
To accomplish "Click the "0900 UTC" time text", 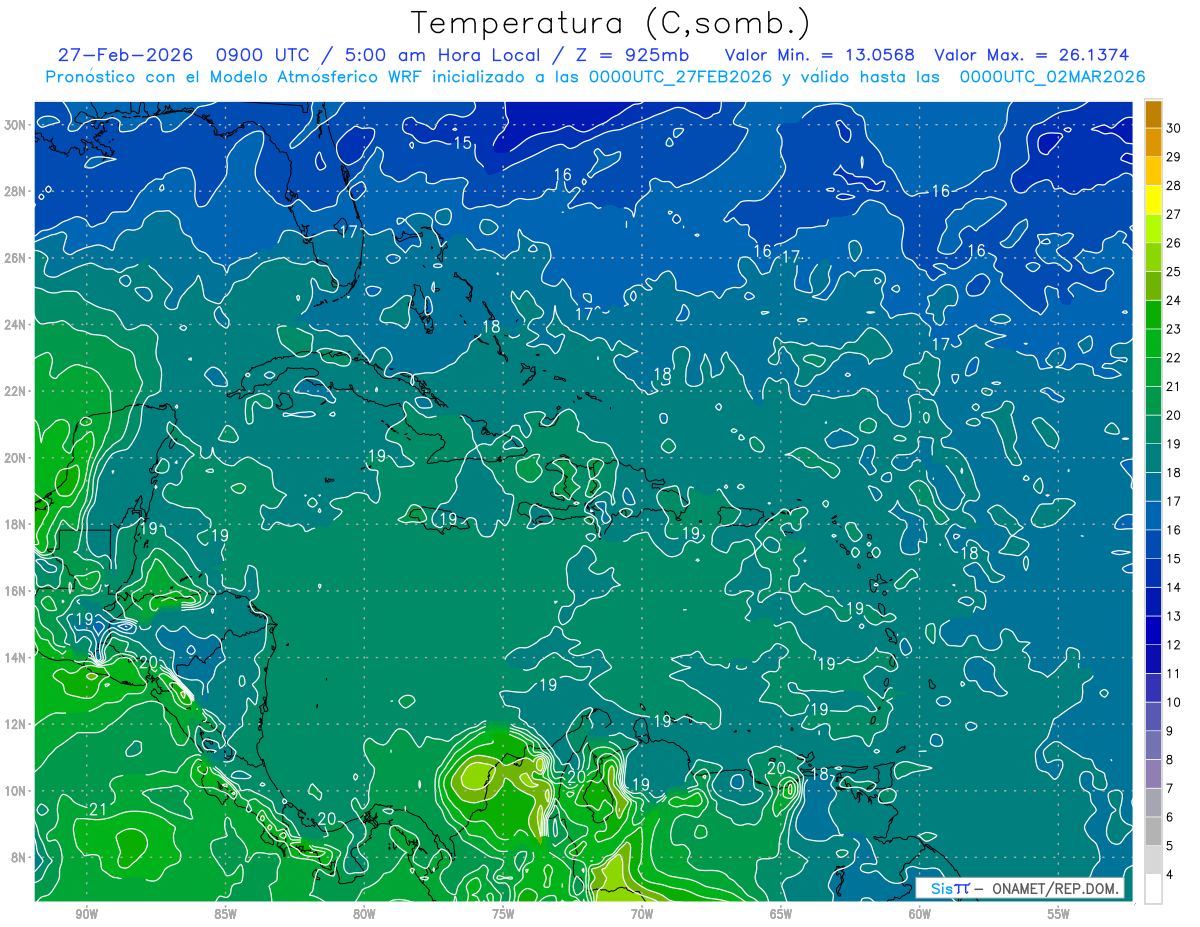I will click(264, 55).
